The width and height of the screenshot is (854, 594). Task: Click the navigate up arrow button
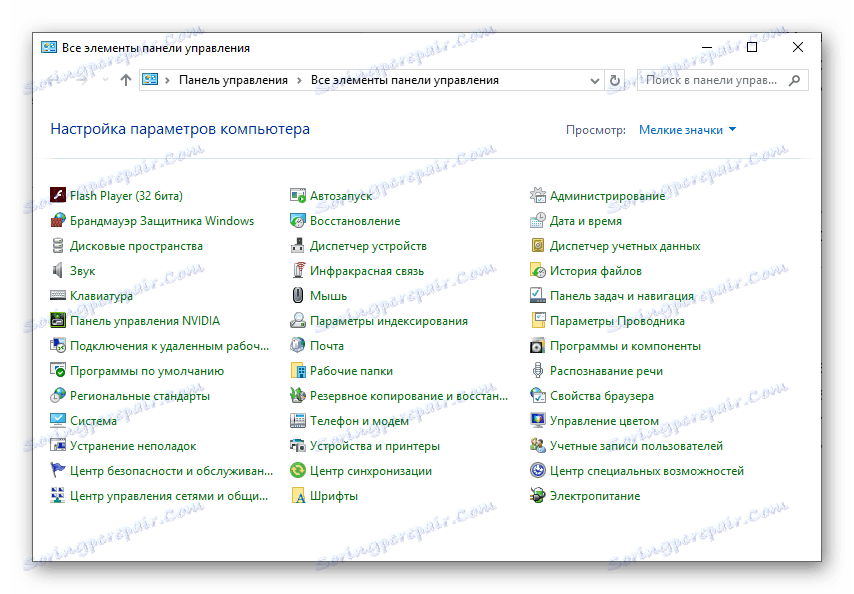pyautogui.click(x=123, y=80)
